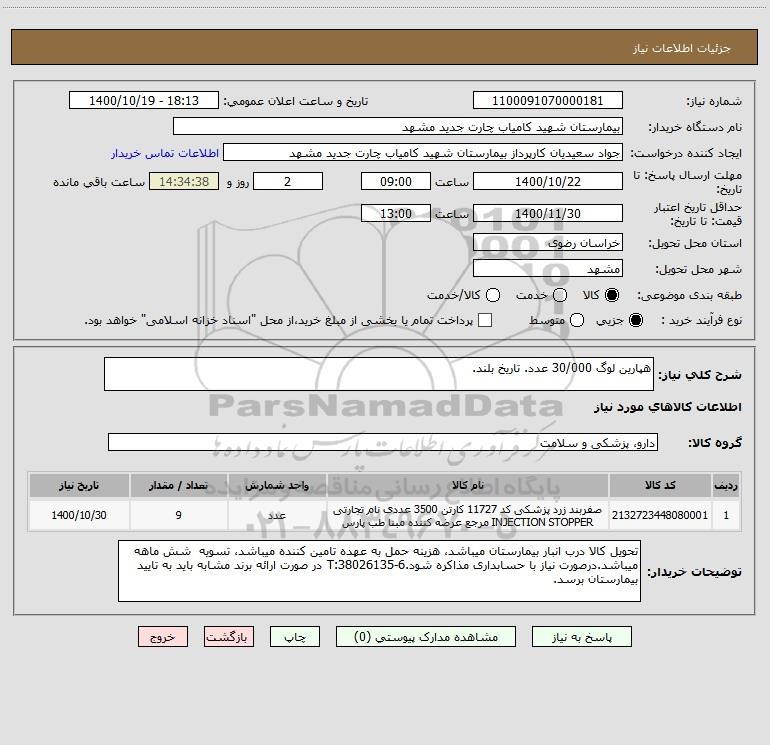
Task: Click the تعداد / مقدار column header
Action: (178, 485)
